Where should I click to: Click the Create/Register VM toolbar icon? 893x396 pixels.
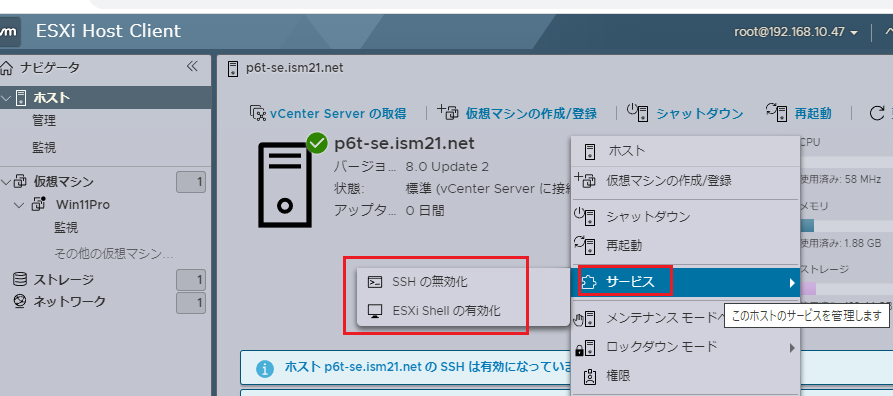point(448,112)
